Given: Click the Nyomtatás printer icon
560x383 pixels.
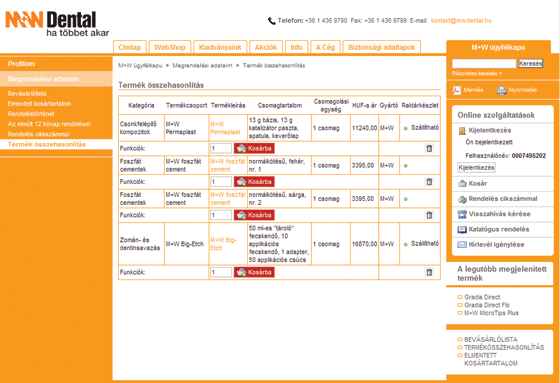Looking at the screenshot, I should (502, 90).
